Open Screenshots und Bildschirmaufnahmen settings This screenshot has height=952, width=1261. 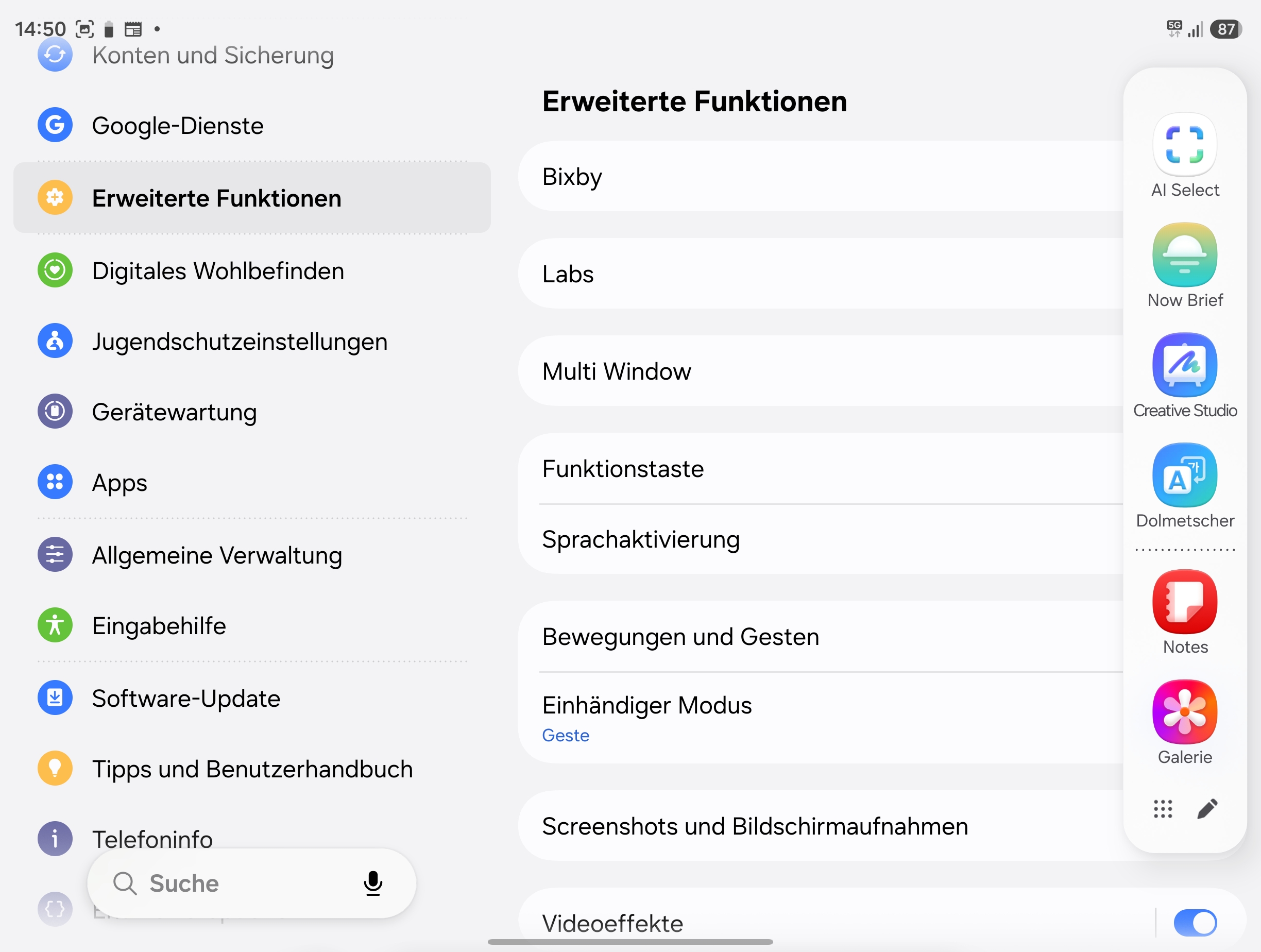(x=821, y=826)
